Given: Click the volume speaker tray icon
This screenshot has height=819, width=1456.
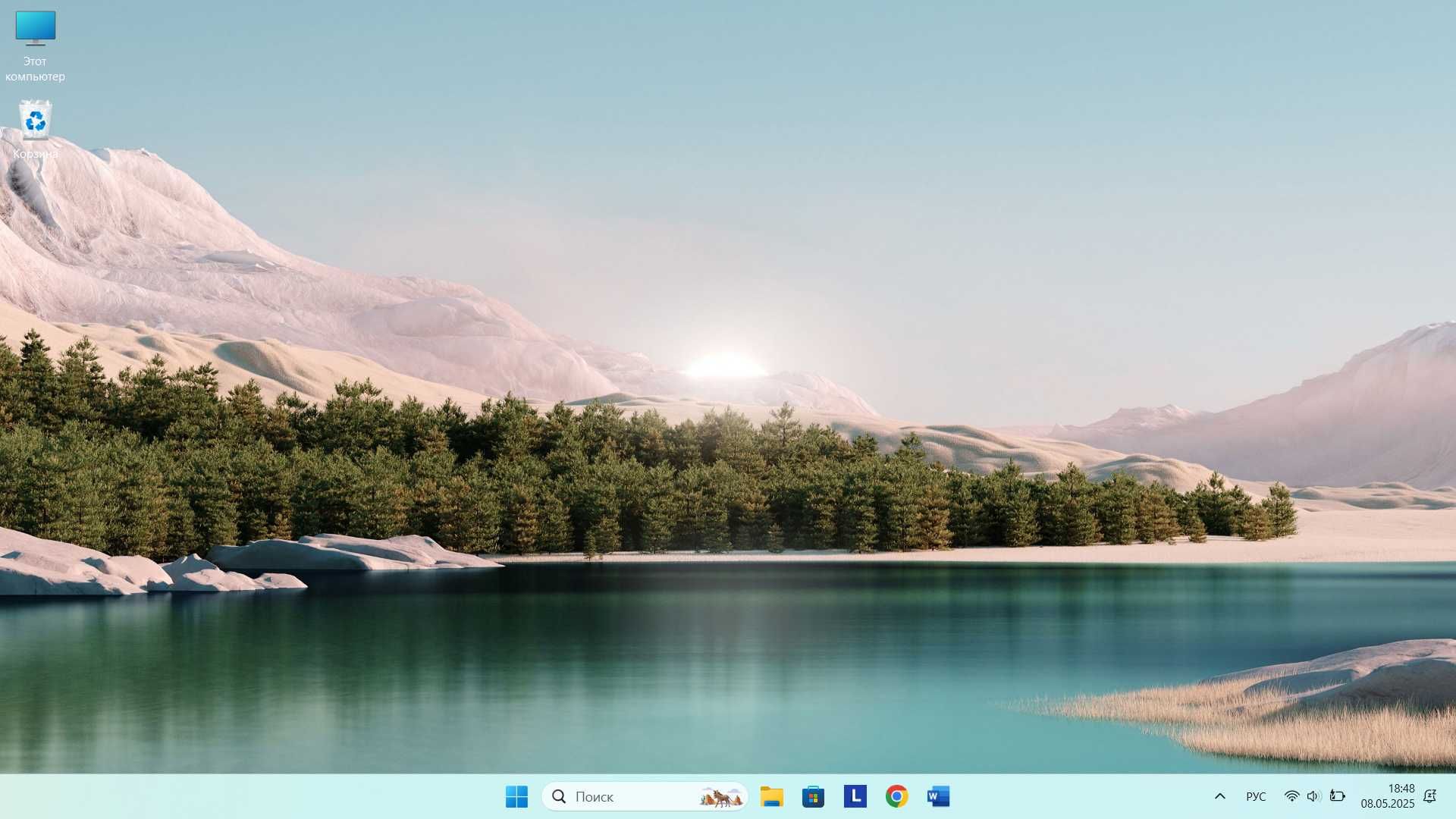Looking at the screenshot, I should click(1314, 796).
